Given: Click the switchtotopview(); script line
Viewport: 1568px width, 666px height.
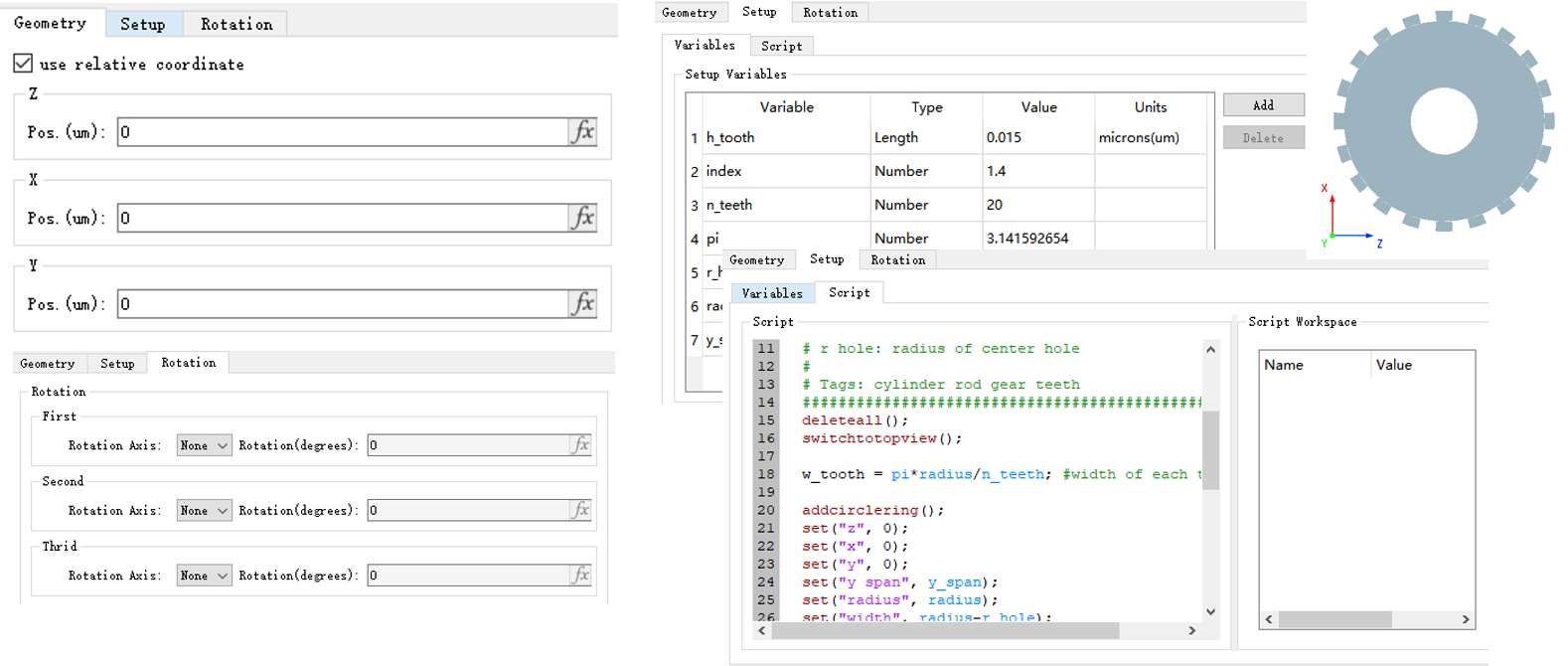Looking at the screenshot, I should pyautogui.click(x=881, y=438).
